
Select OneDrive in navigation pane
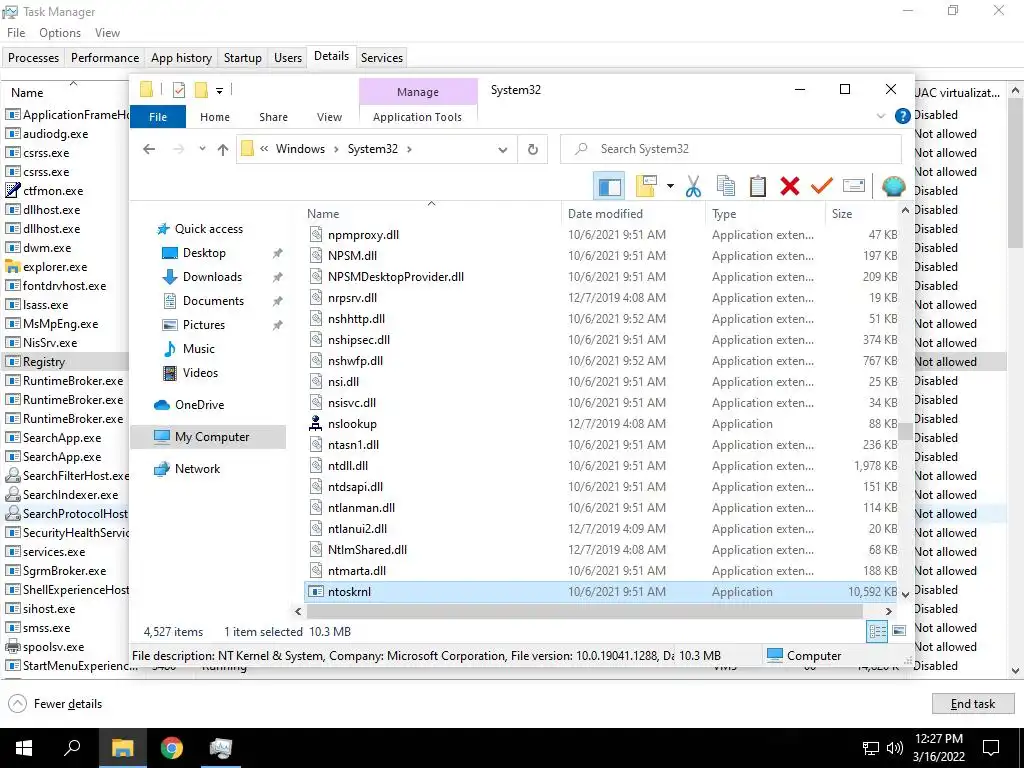(189, 405)
